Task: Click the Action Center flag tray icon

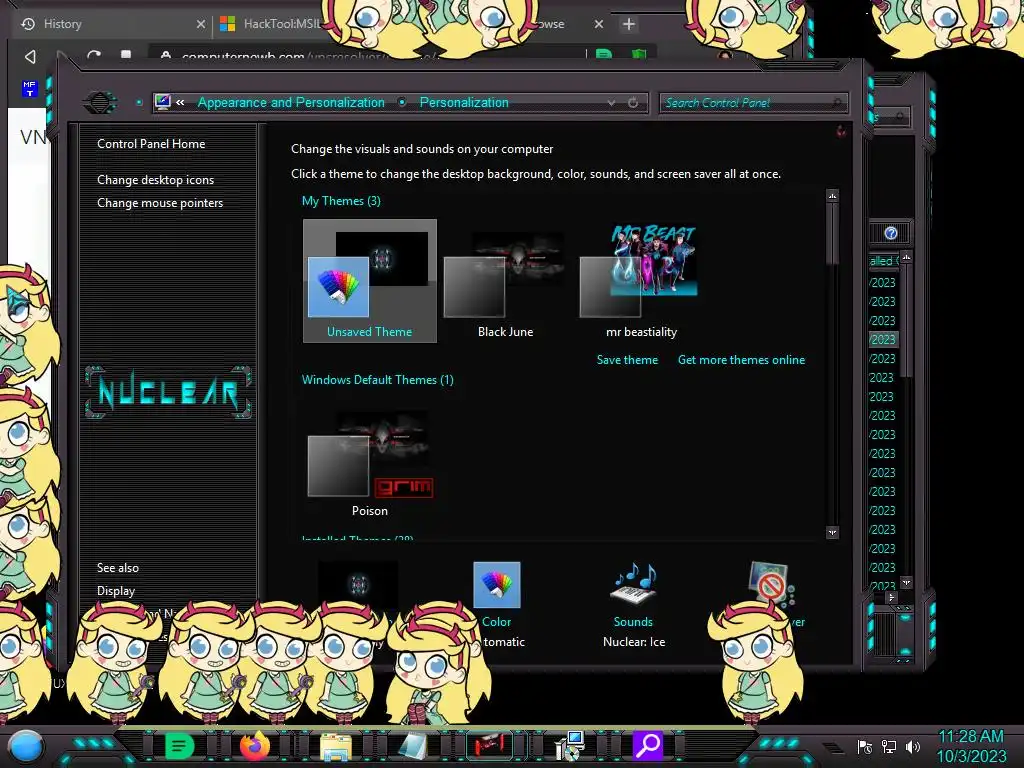Action: 865,746
